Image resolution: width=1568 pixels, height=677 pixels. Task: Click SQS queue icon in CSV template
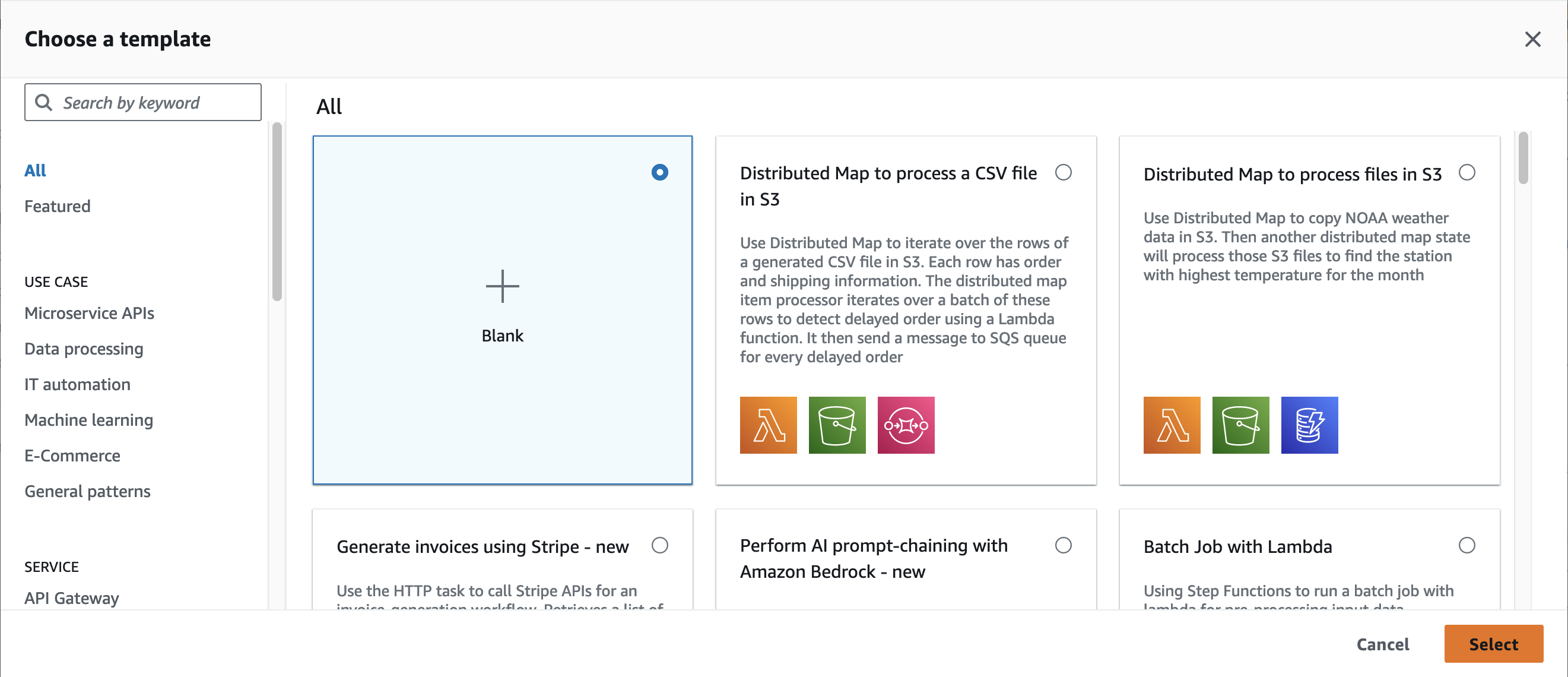click(x=906, y=425)
